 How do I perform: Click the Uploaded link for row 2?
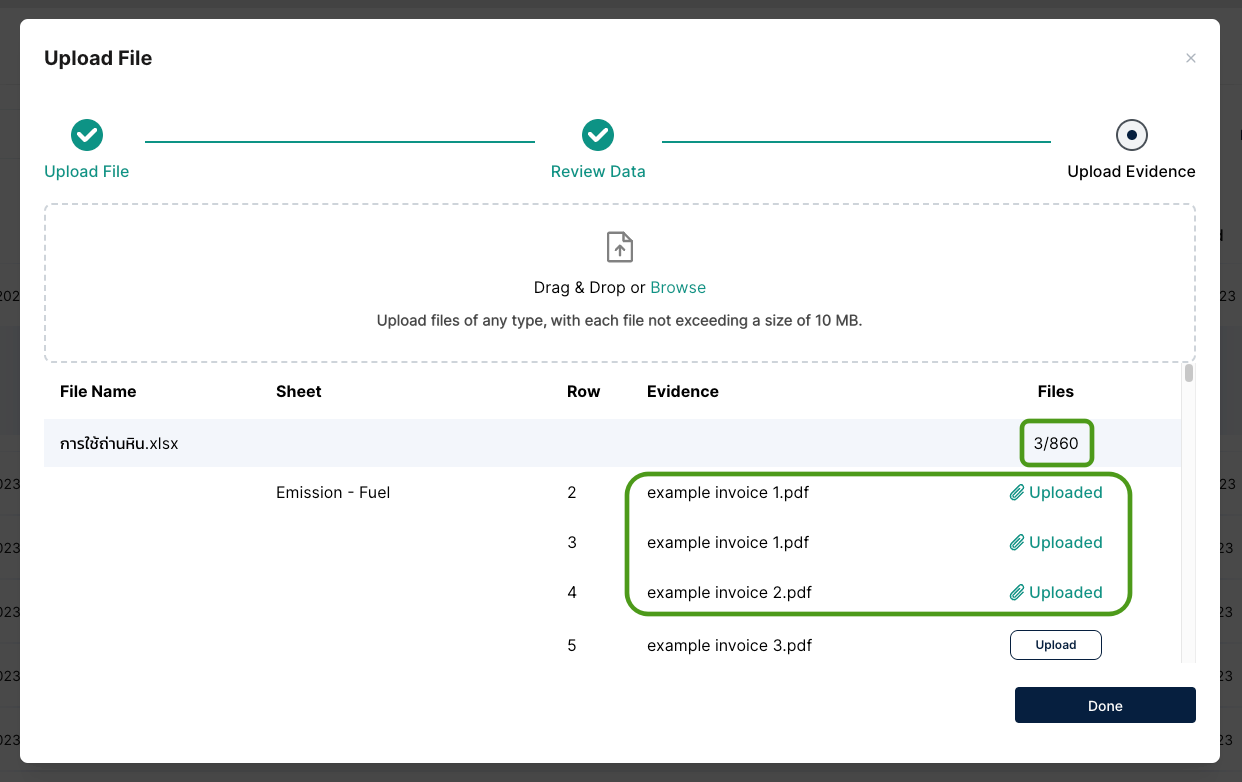[x=1065, y=493]
